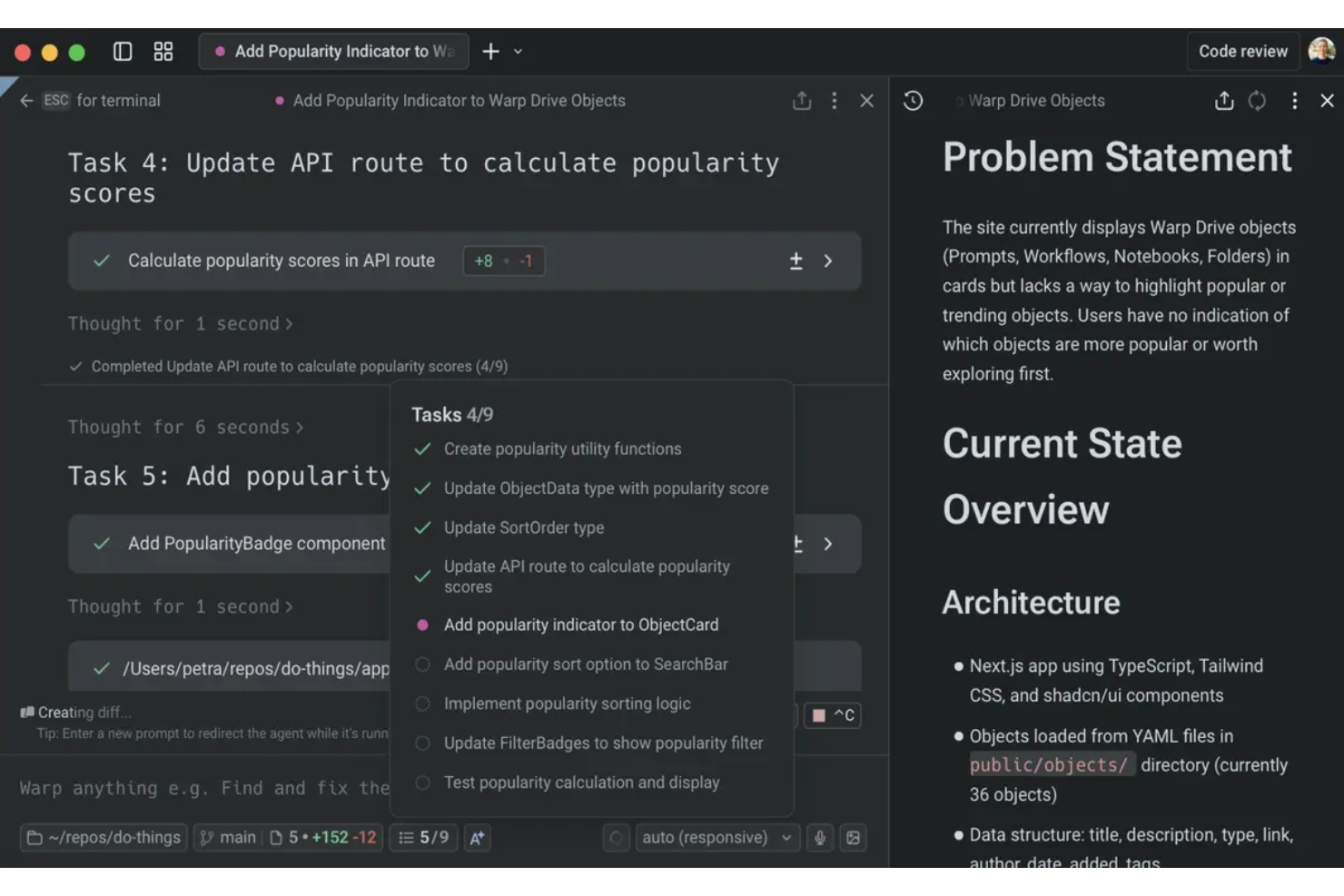Close the Warp Drive Objects pane
The image size is (1344, 896).
click(1327, 101)
